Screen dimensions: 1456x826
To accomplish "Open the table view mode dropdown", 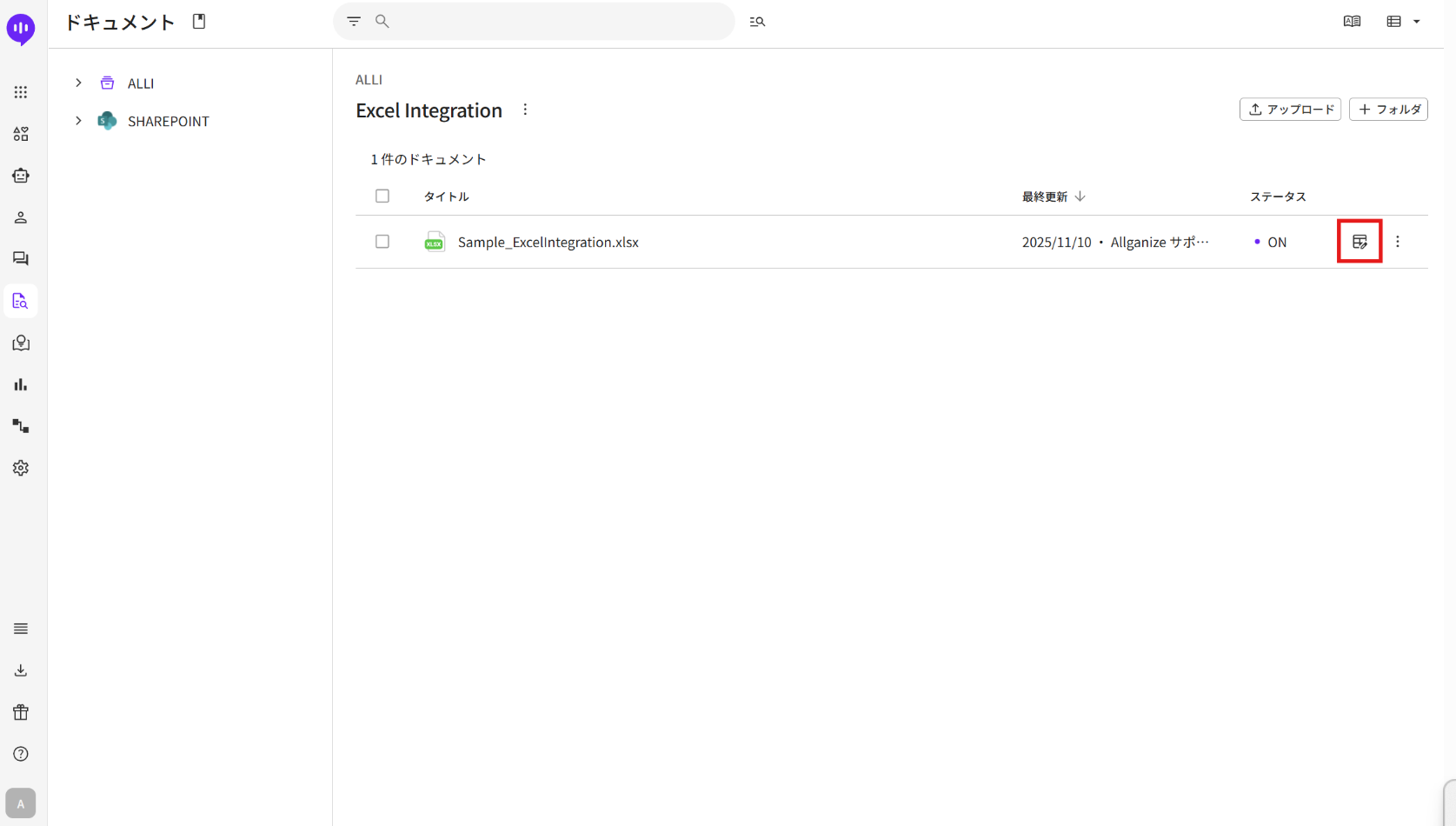I will click(1403, 22).
